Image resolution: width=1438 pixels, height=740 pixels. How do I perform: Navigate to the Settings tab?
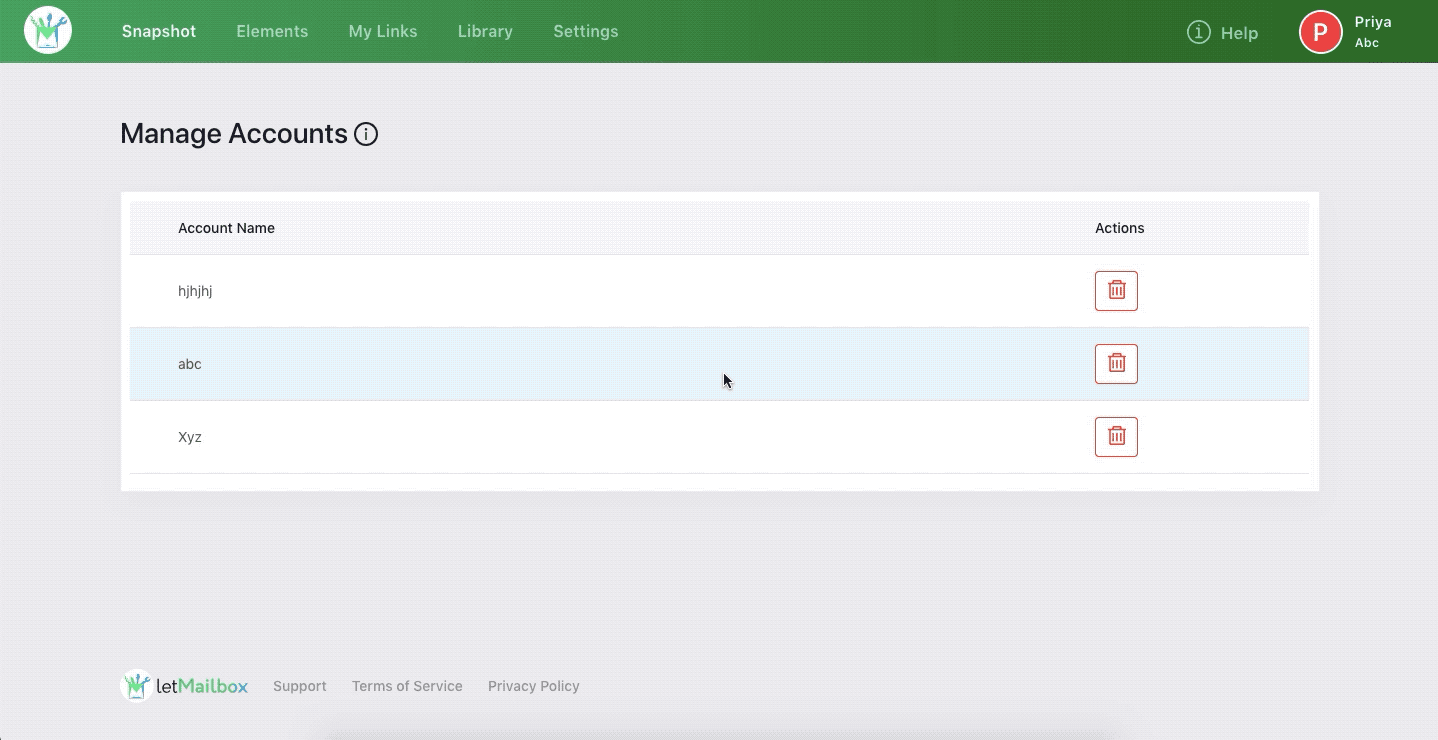pos(585,31)
